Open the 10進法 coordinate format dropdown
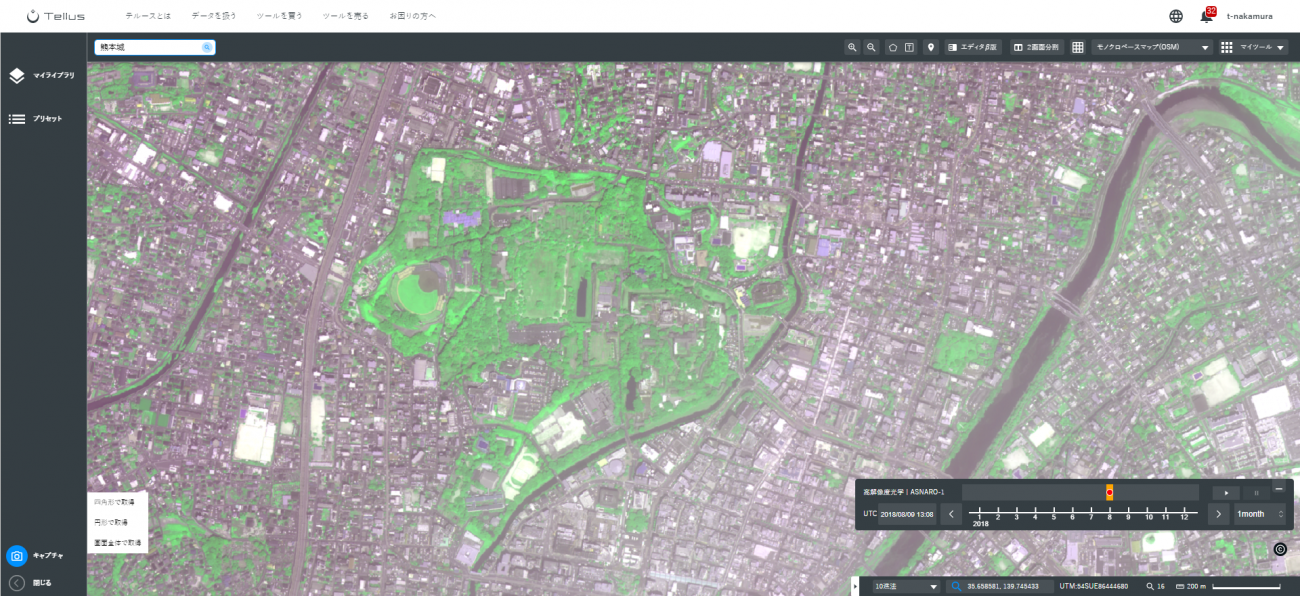 (906, 586)
